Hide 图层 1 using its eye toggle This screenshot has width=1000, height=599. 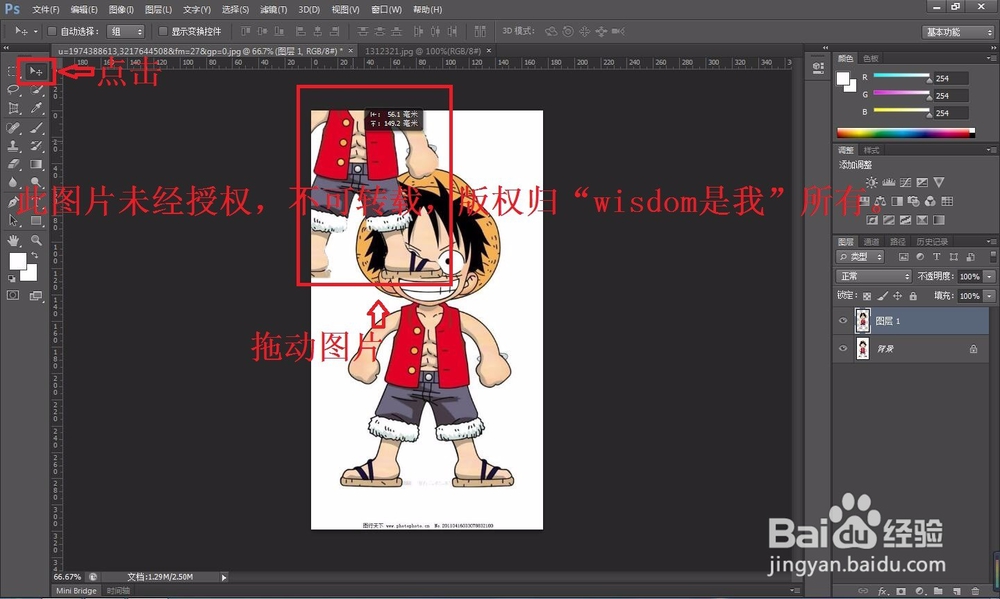tap(843, 320)
